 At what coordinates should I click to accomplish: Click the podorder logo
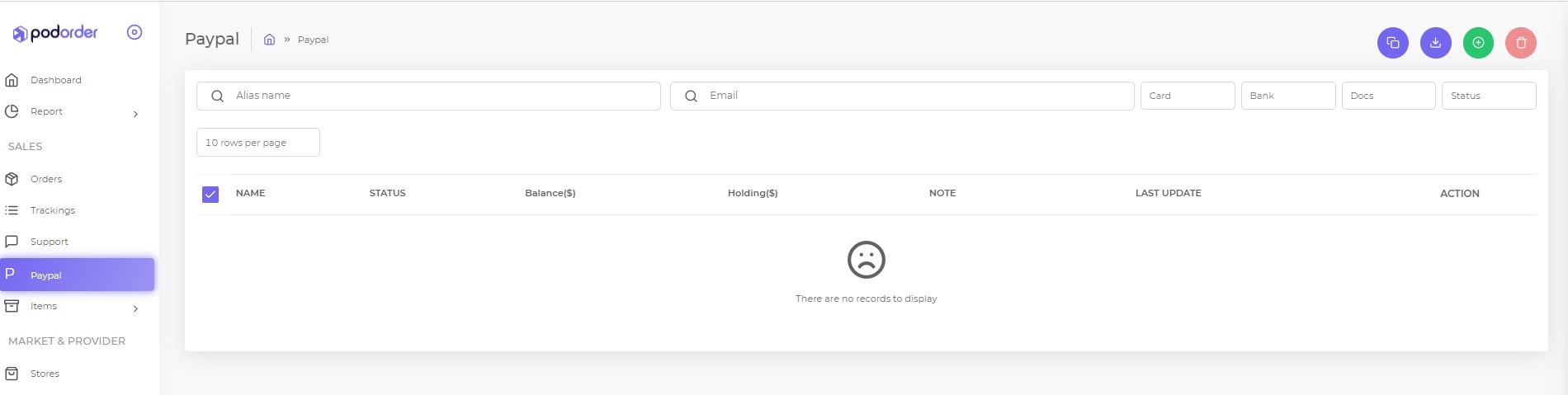click(55, 33)
